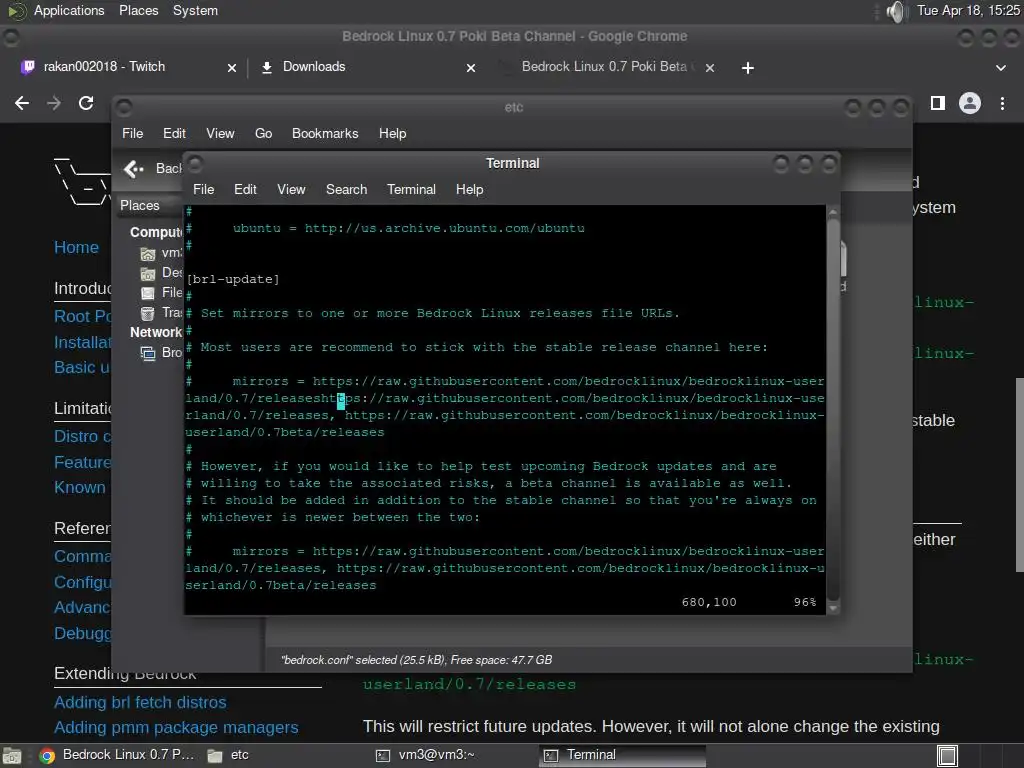Select Browse Network entry in sidebar
The width and height of the screenshot is (1024, 768).
(x=161, y=353)
